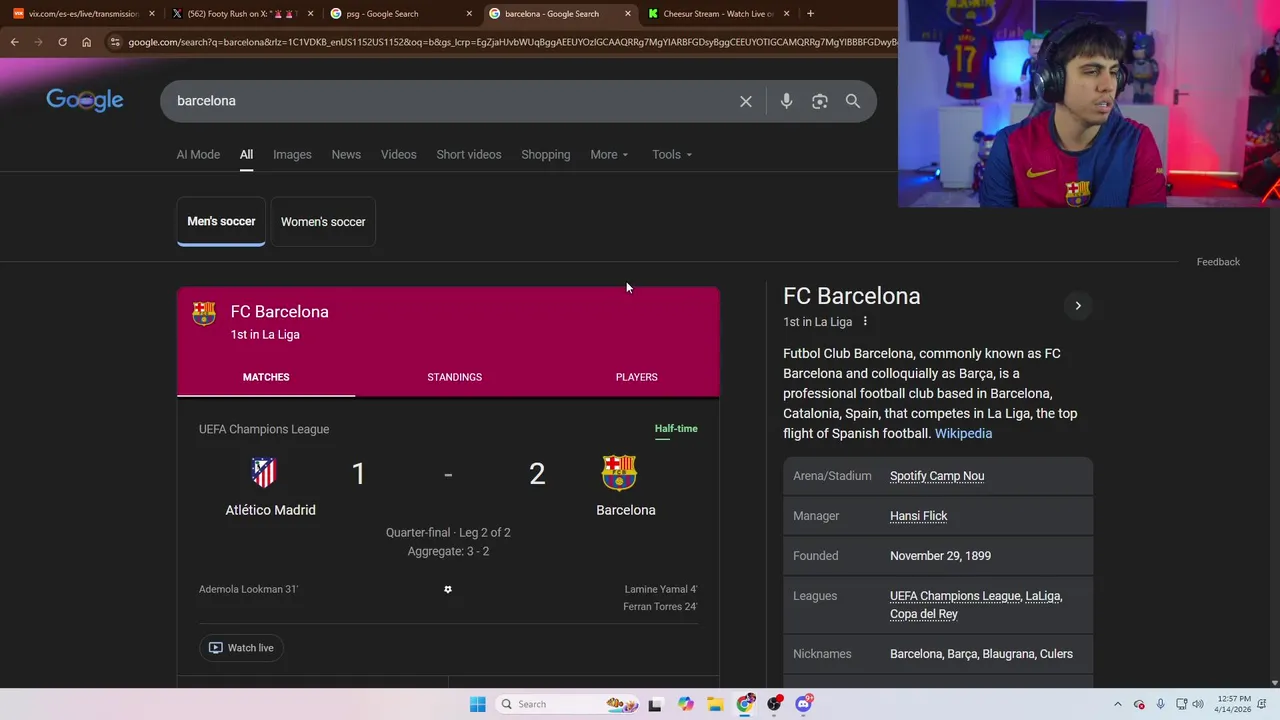Click the UEFA Champions League match heading
The width and height of the screenshot is (1280, 720).
pos(264,429)
